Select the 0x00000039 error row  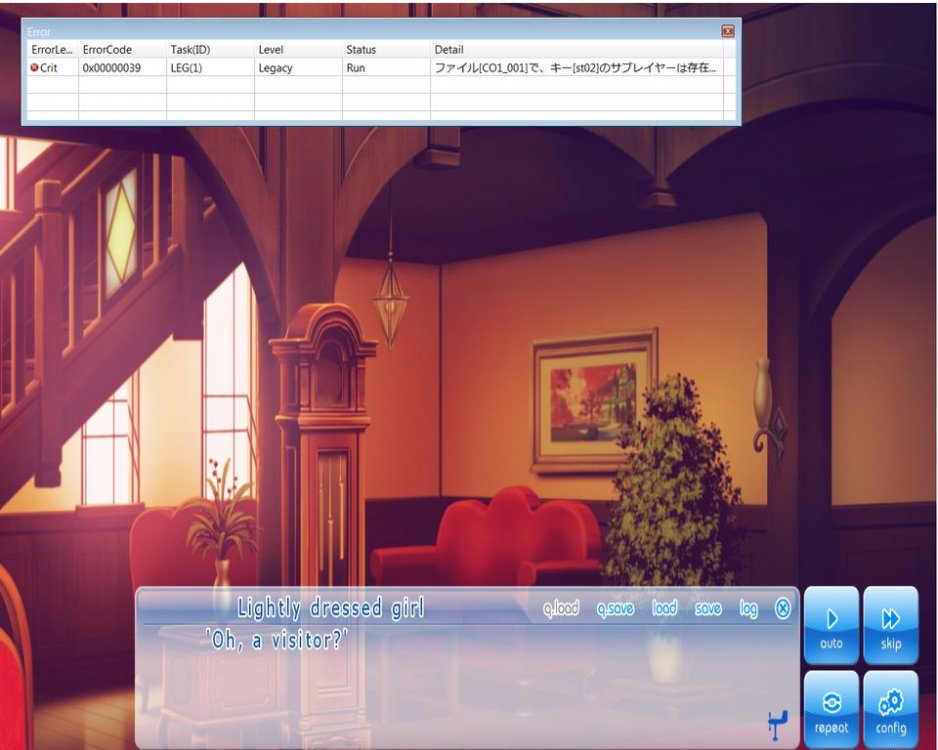[x=113, y=68]
